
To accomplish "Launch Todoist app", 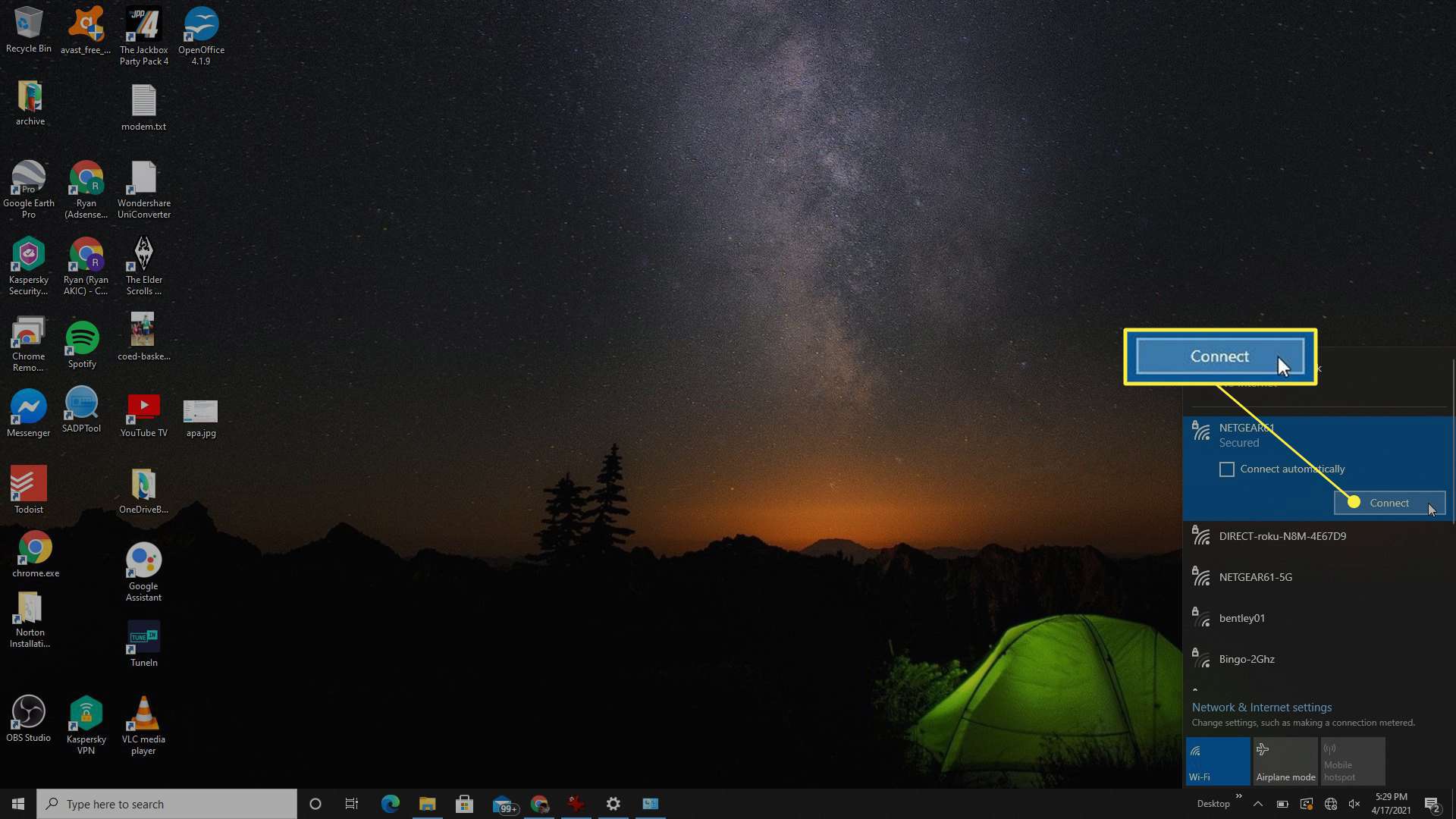I will point(29,491).
